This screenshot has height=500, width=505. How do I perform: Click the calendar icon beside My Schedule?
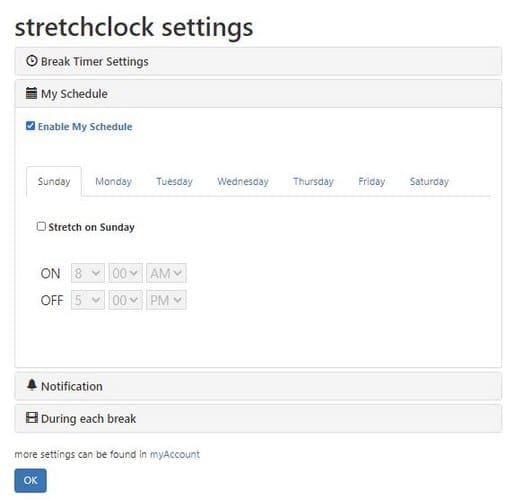pos(31,93)
